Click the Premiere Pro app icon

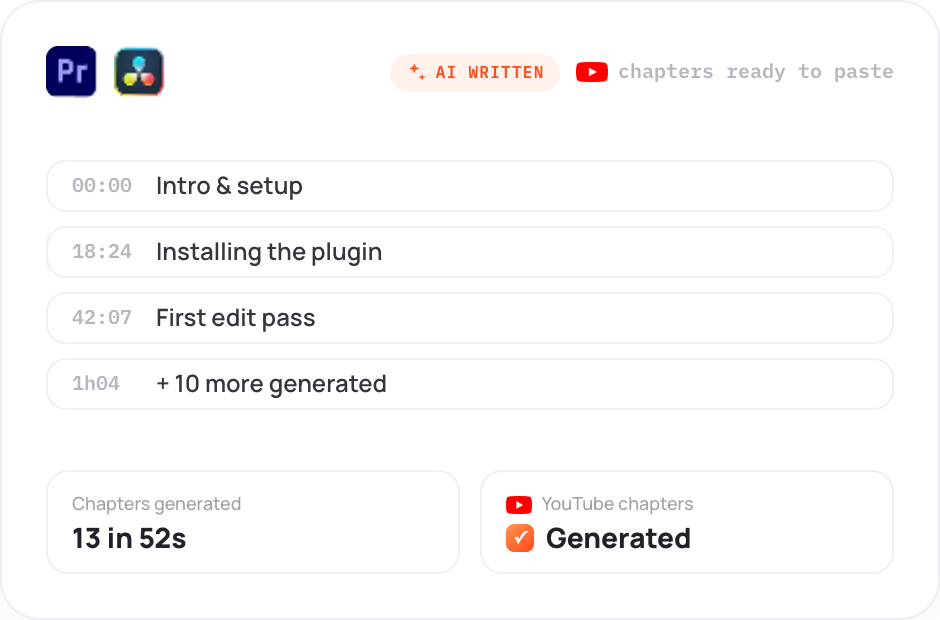click(x=71, y=71)
